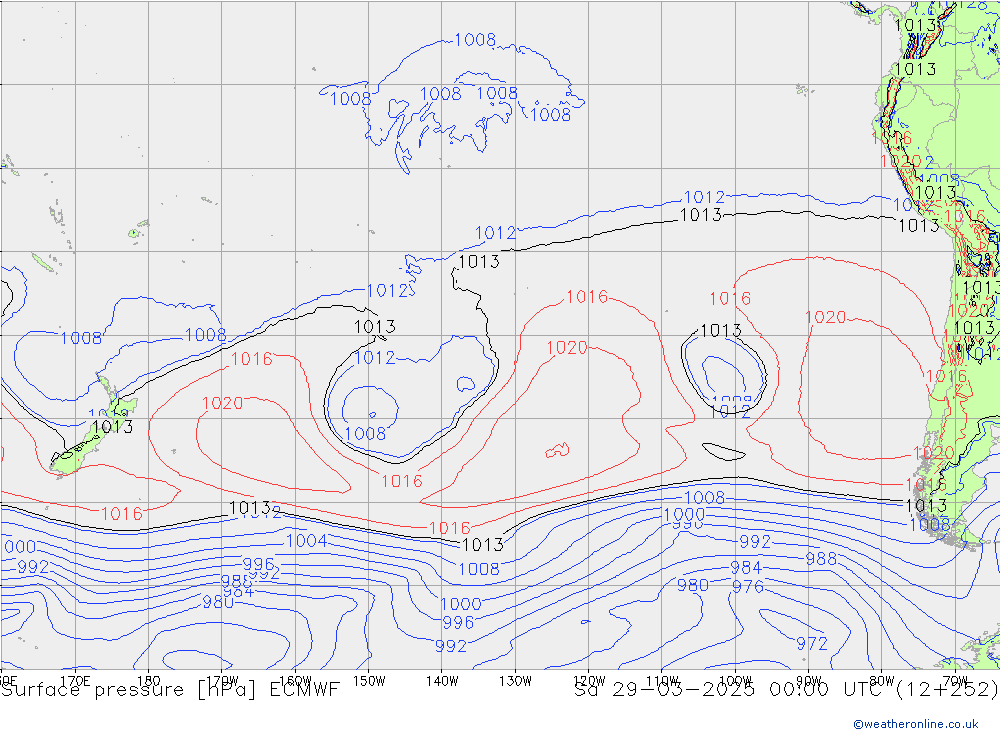Click the 1004 isobar pressure label
This screenshot has width=1000, height=733.
(x=307, y=541)
